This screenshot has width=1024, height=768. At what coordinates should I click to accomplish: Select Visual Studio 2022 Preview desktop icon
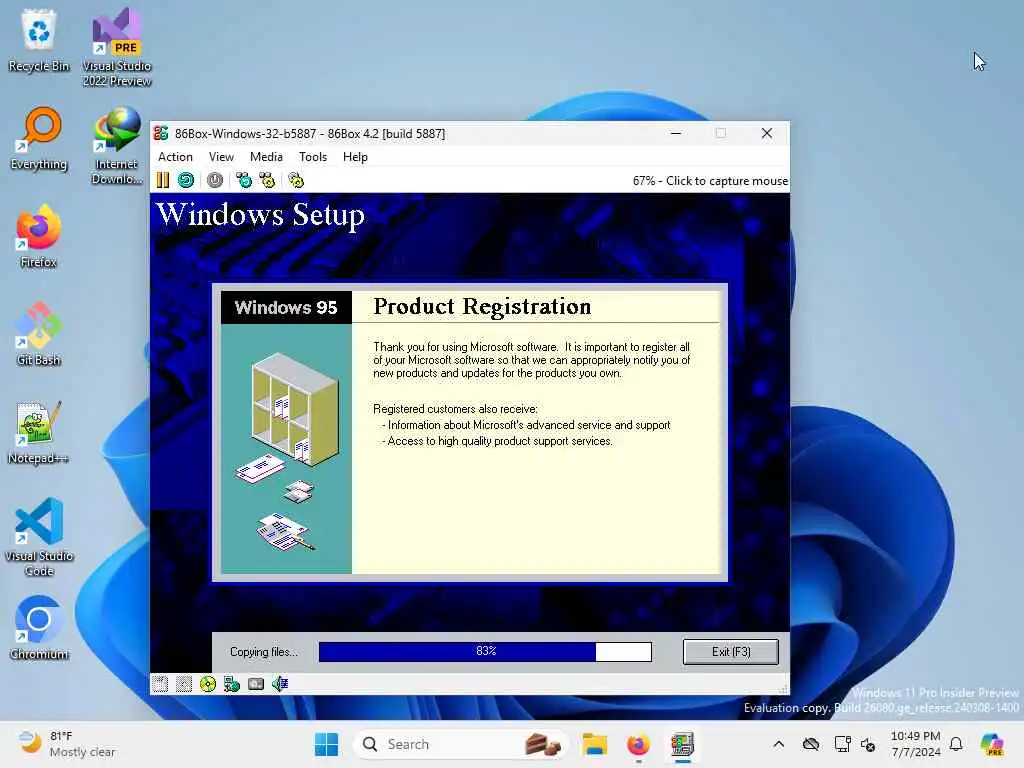tap(117, 48)
